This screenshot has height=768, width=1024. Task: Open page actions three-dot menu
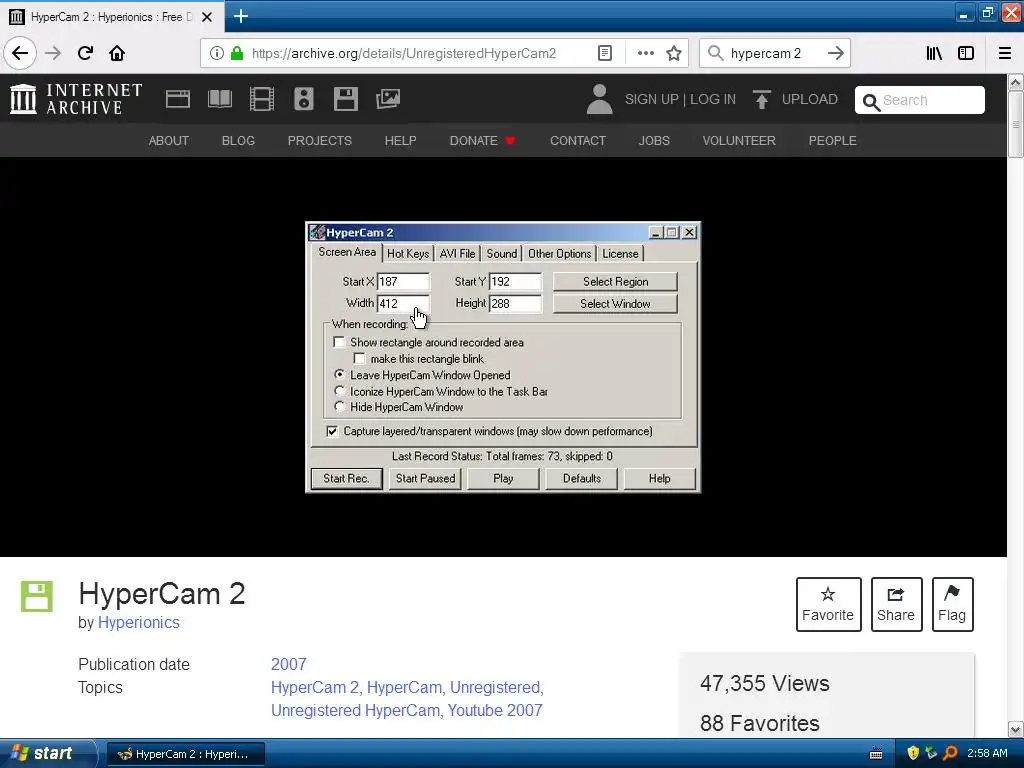point(645,53)
